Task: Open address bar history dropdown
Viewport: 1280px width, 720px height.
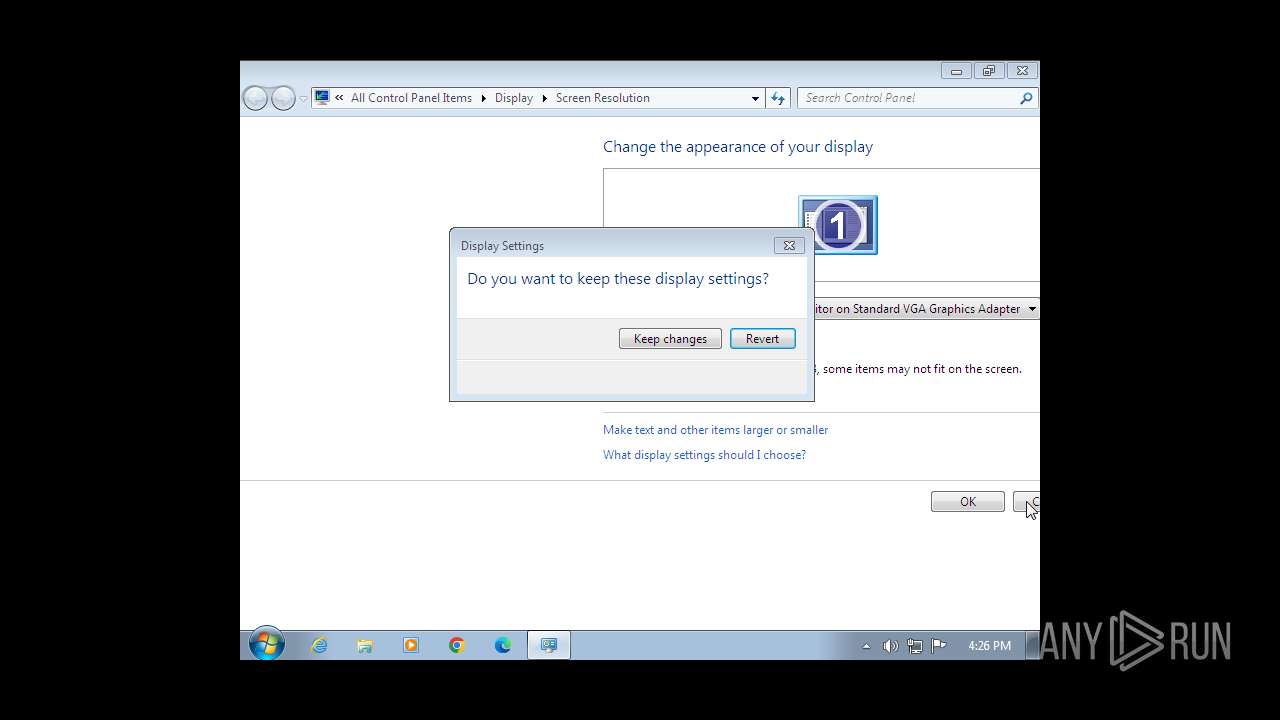Action: pos(755,98)
